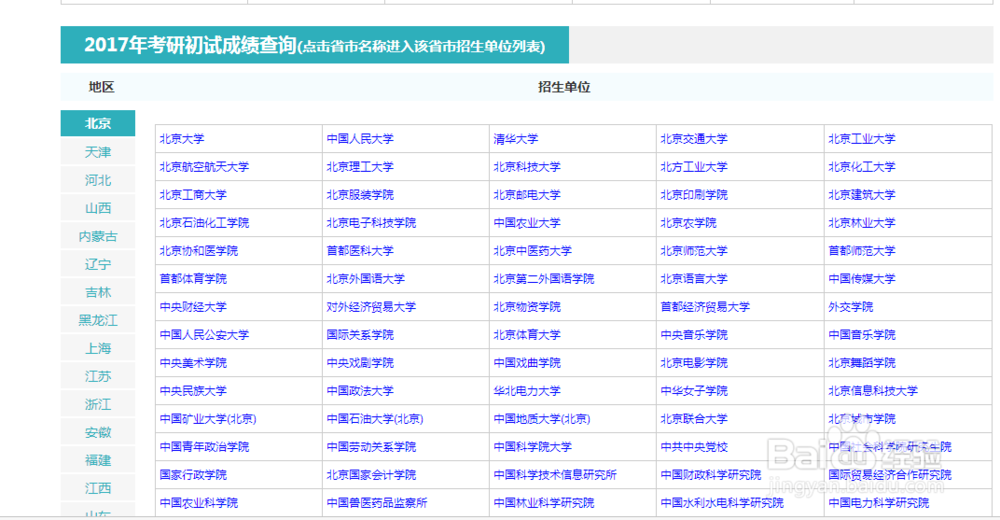Open the 江西 region
The image size is (1000, 520).
98,489
